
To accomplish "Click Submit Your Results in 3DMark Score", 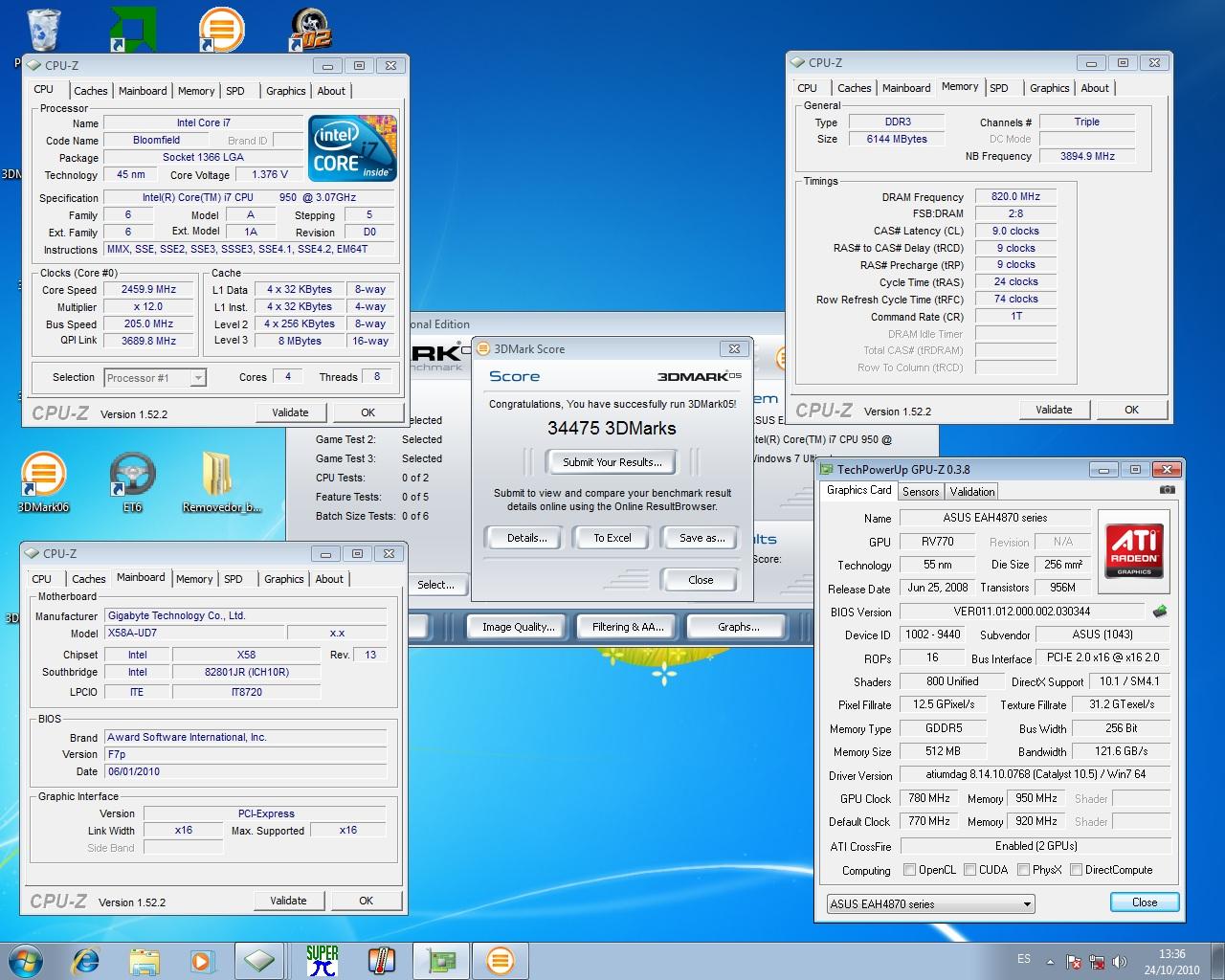I will [x=612, y=462].
